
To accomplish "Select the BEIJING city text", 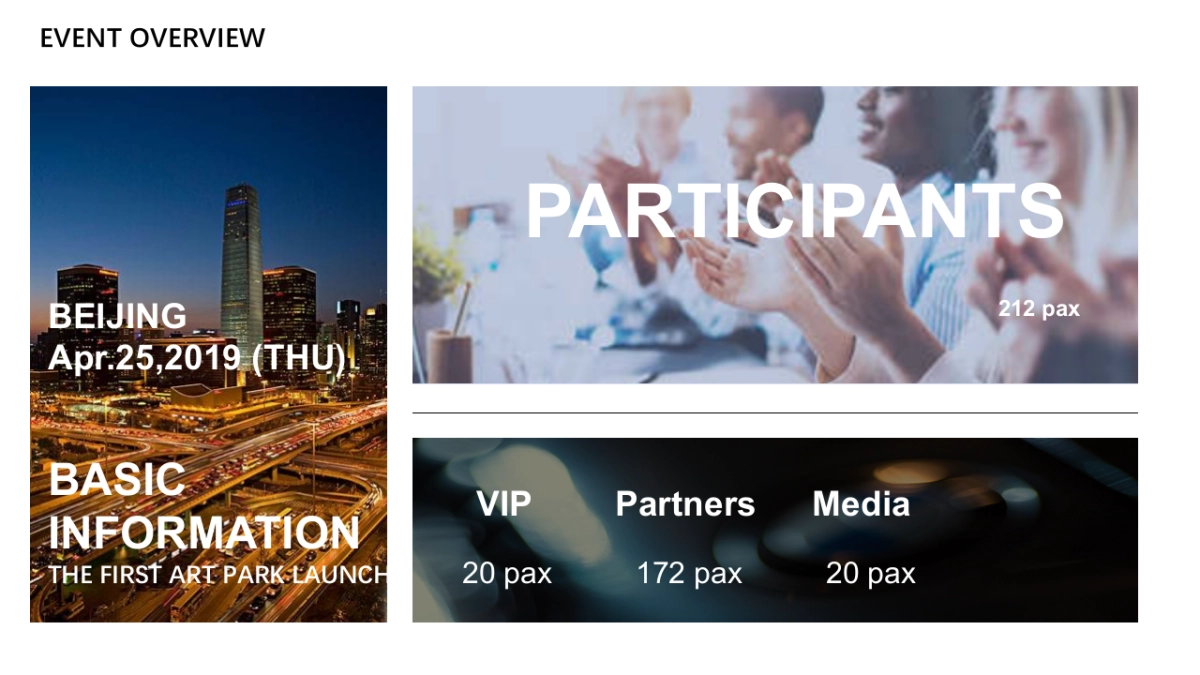I will (117, 316).
